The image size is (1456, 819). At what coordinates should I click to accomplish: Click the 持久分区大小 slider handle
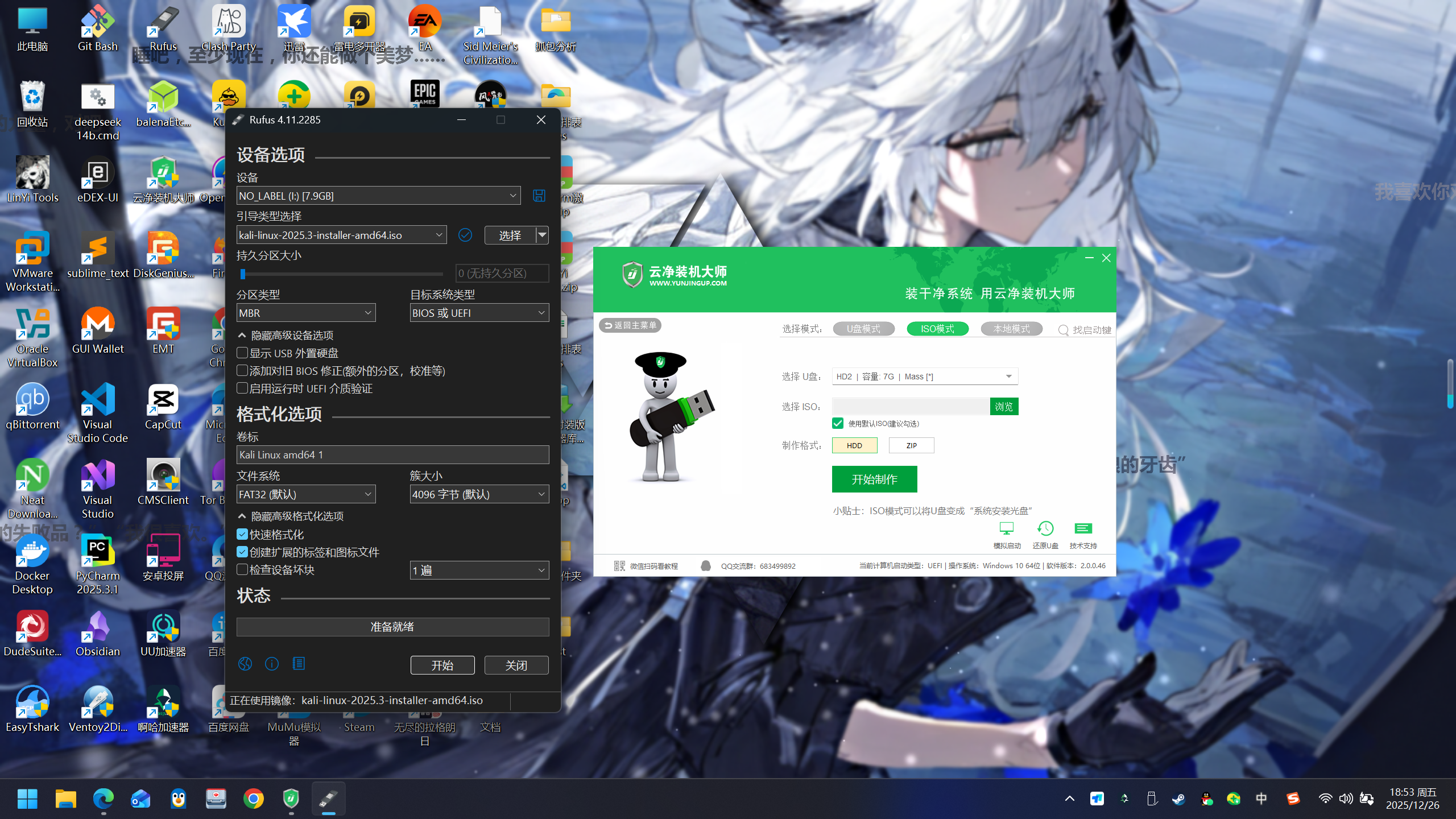click(243, 274)
